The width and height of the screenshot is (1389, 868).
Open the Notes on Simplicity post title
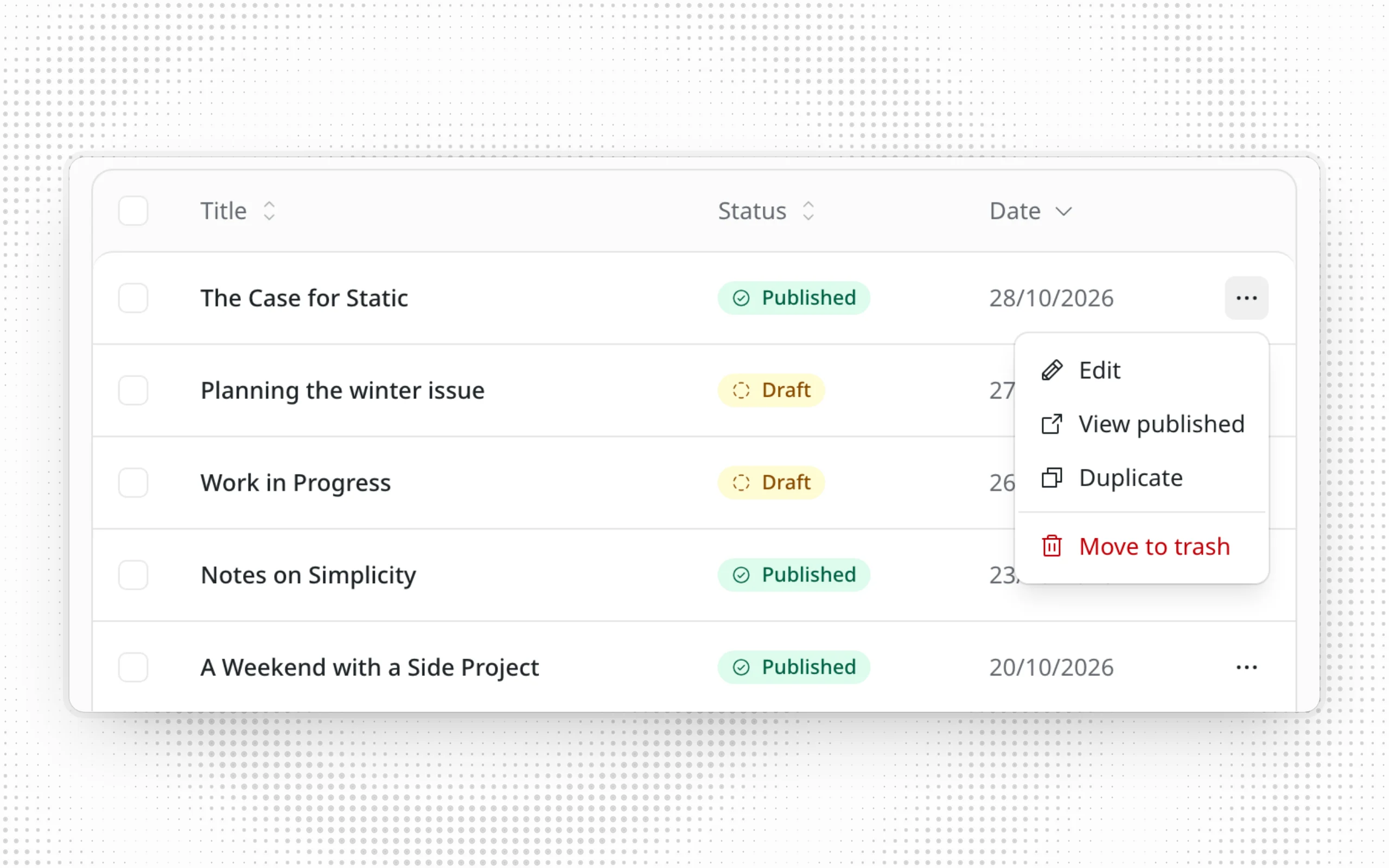(x=308, y=575)
